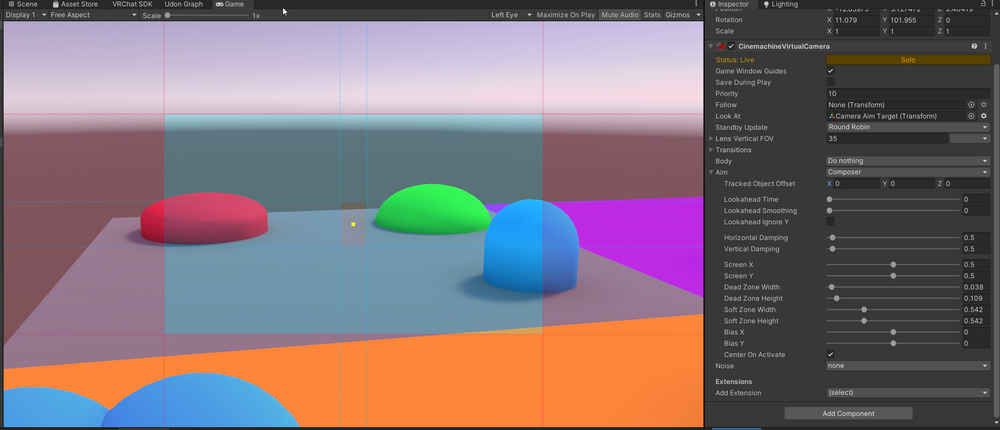Open CinemachineVirtualCamera component context menu
Screen dimensions: 1000x430
[x=986, y=46]
